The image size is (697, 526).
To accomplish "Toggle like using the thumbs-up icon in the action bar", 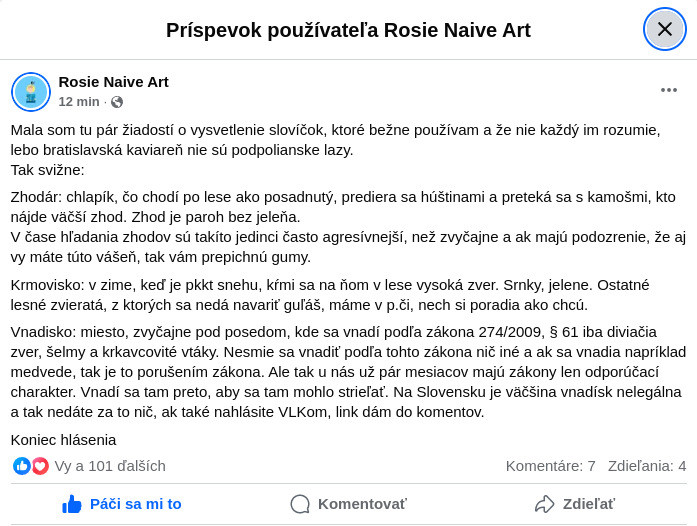I will 72,504.
